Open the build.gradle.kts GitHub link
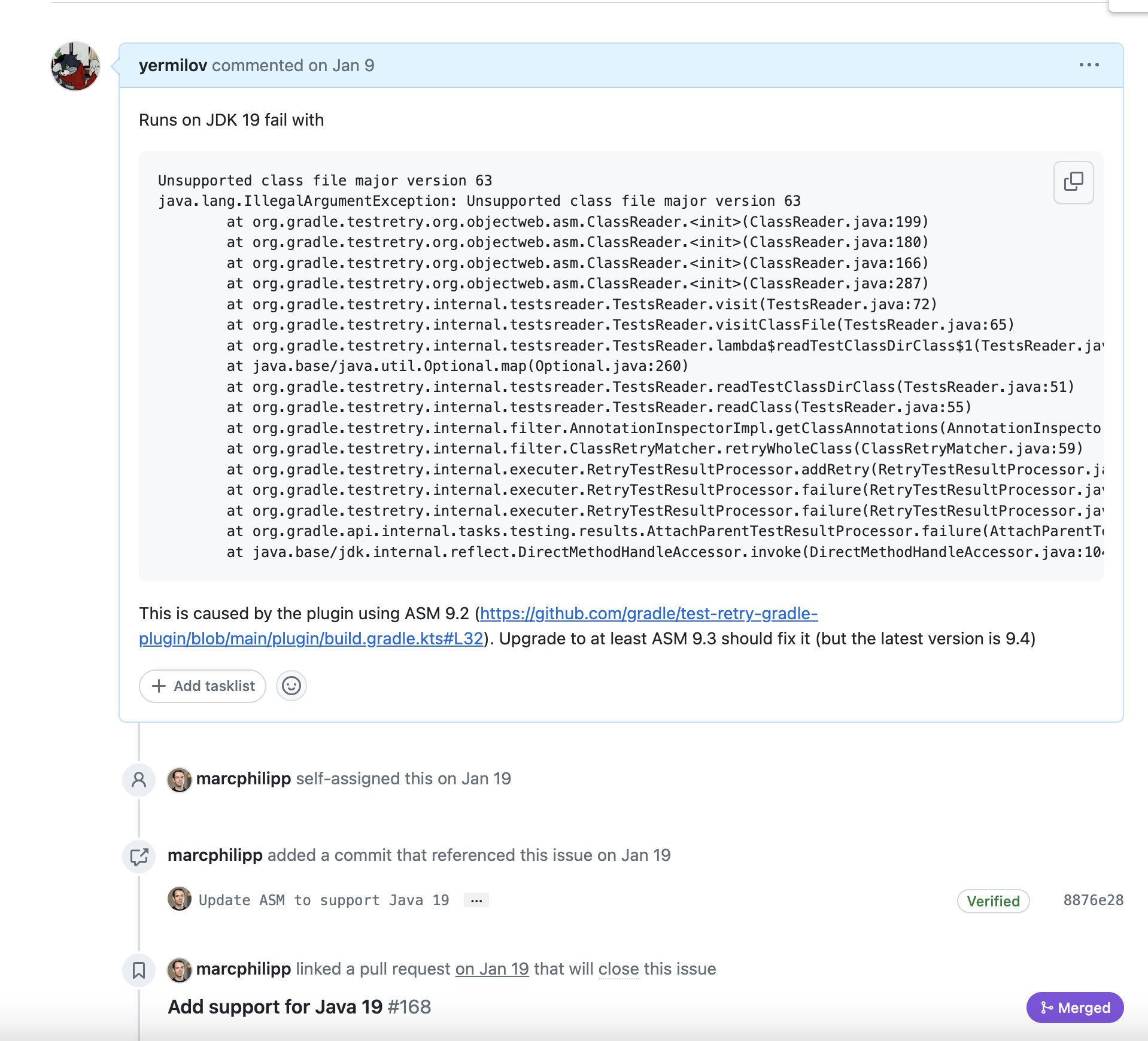 478,626
